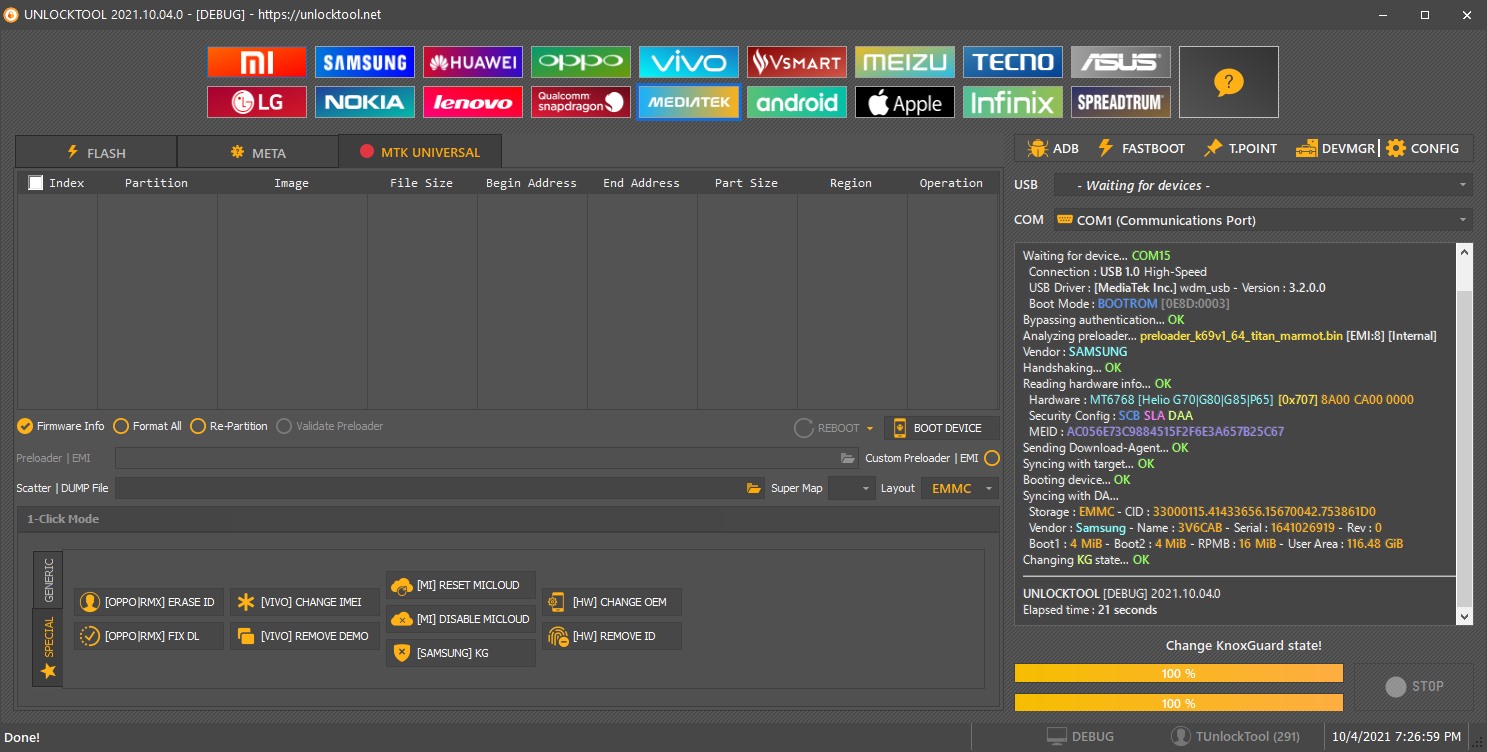Screen dimensions: 1487x752
Task: Select the Lenovo brand icon
Action: point(473,102)
